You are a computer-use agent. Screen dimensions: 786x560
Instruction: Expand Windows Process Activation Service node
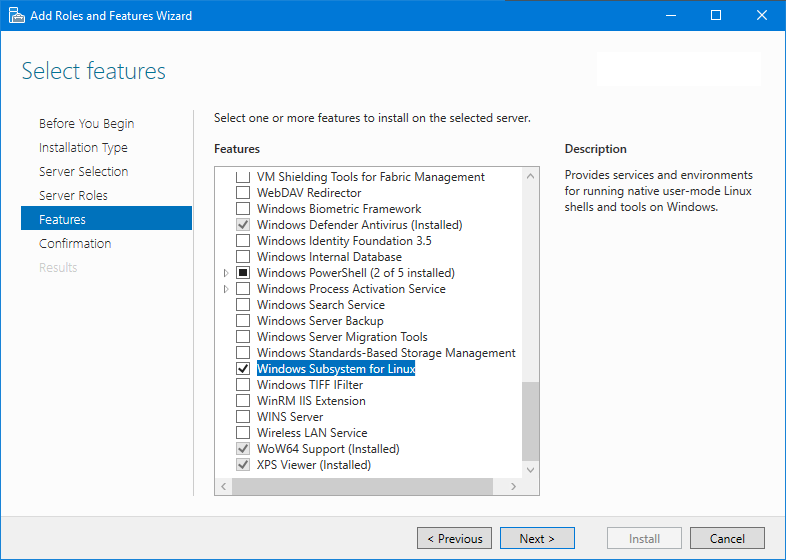226,289
